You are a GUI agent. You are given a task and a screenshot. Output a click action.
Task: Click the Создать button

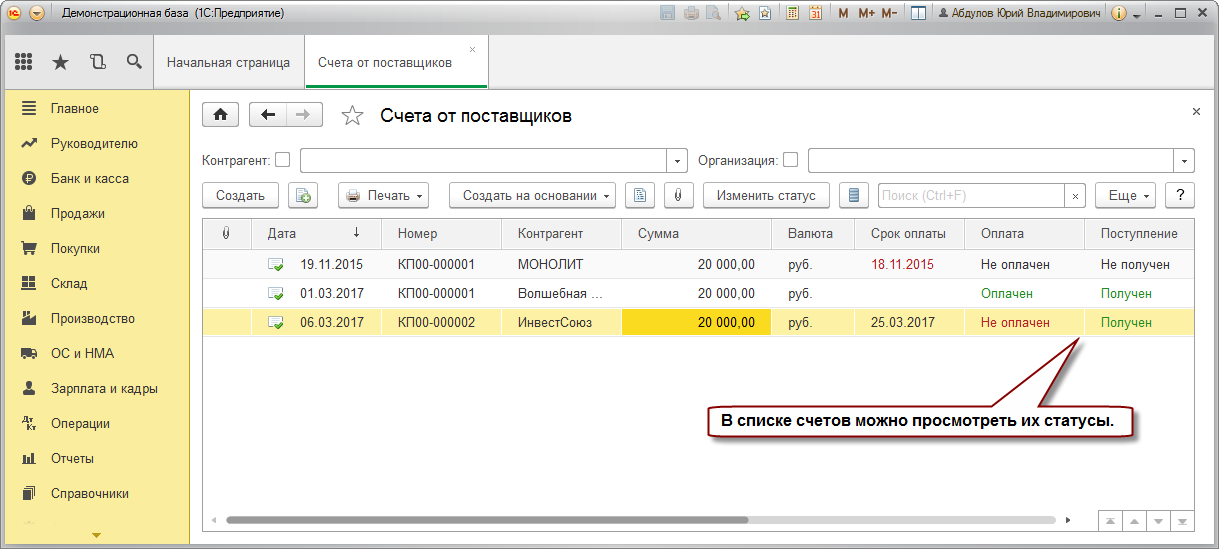click(240, 196)
